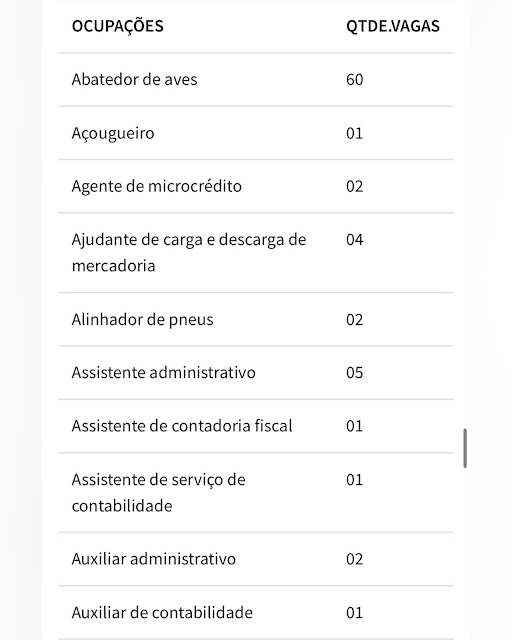Select Ajudante de carga e descarga row

coord(256,253)
